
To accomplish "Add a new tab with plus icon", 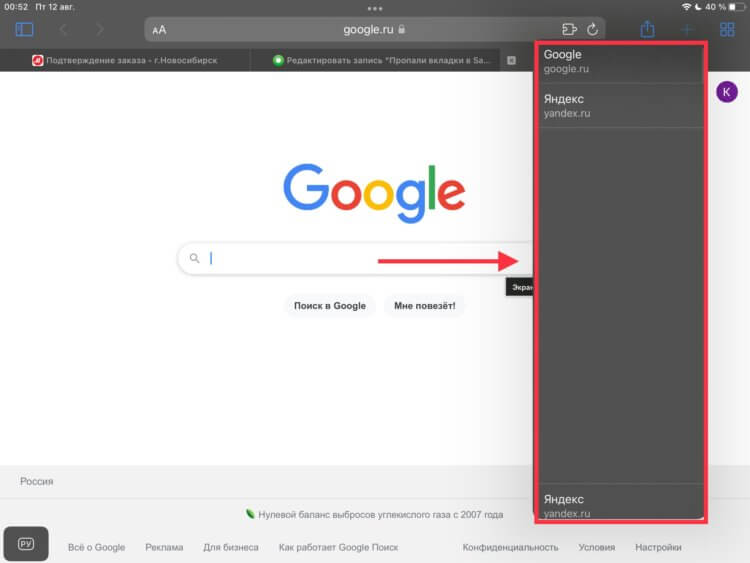I will (x=687, y=30).
